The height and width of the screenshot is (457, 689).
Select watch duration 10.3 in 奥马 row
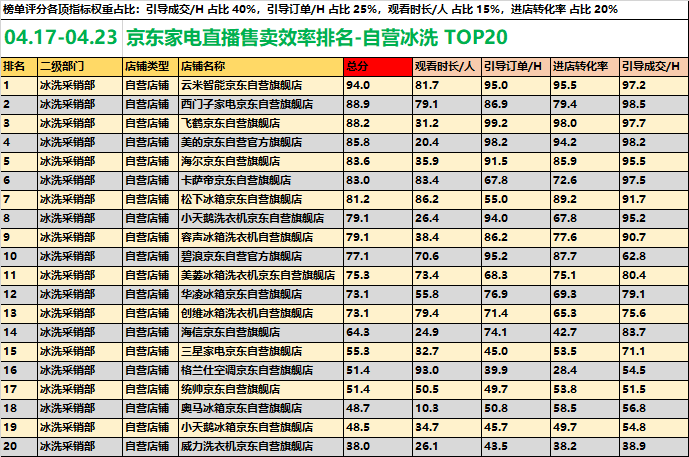click(x=447, y=408)
